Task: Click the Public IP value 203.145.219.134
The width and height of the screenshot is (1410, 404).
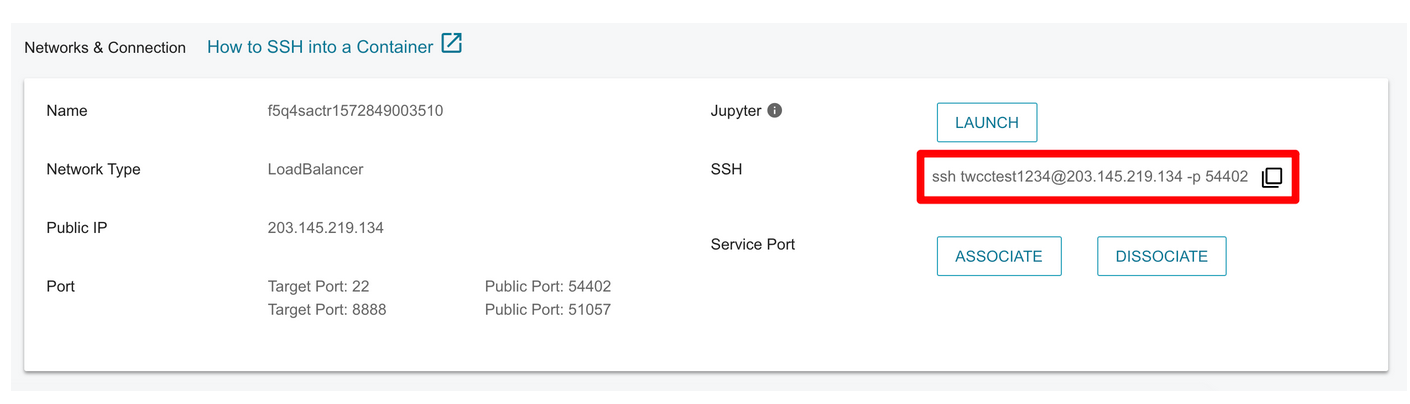Action: [x=326, y=228]
